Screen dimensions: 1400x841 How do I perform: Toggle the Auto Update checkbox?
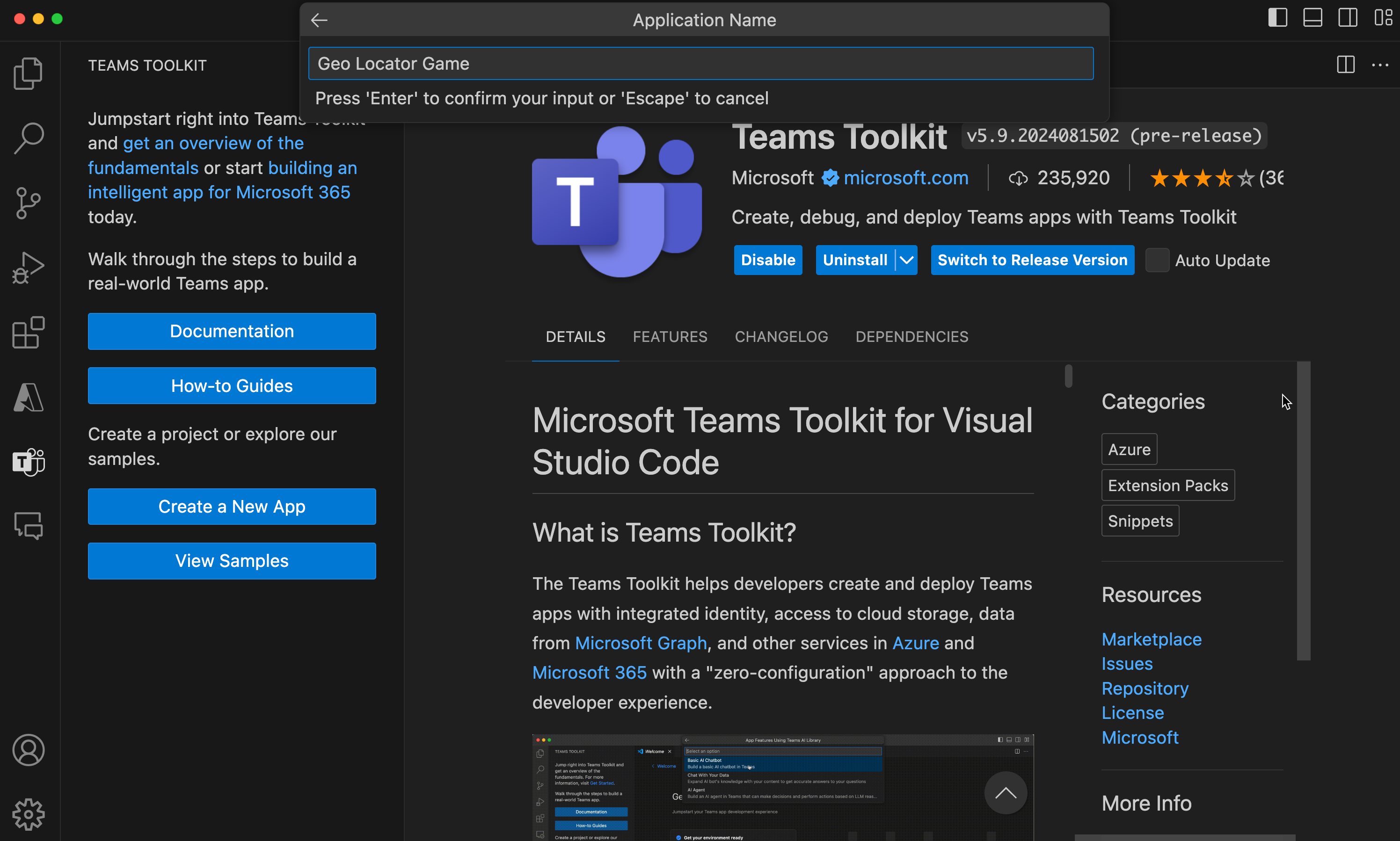coord(1157,260)
